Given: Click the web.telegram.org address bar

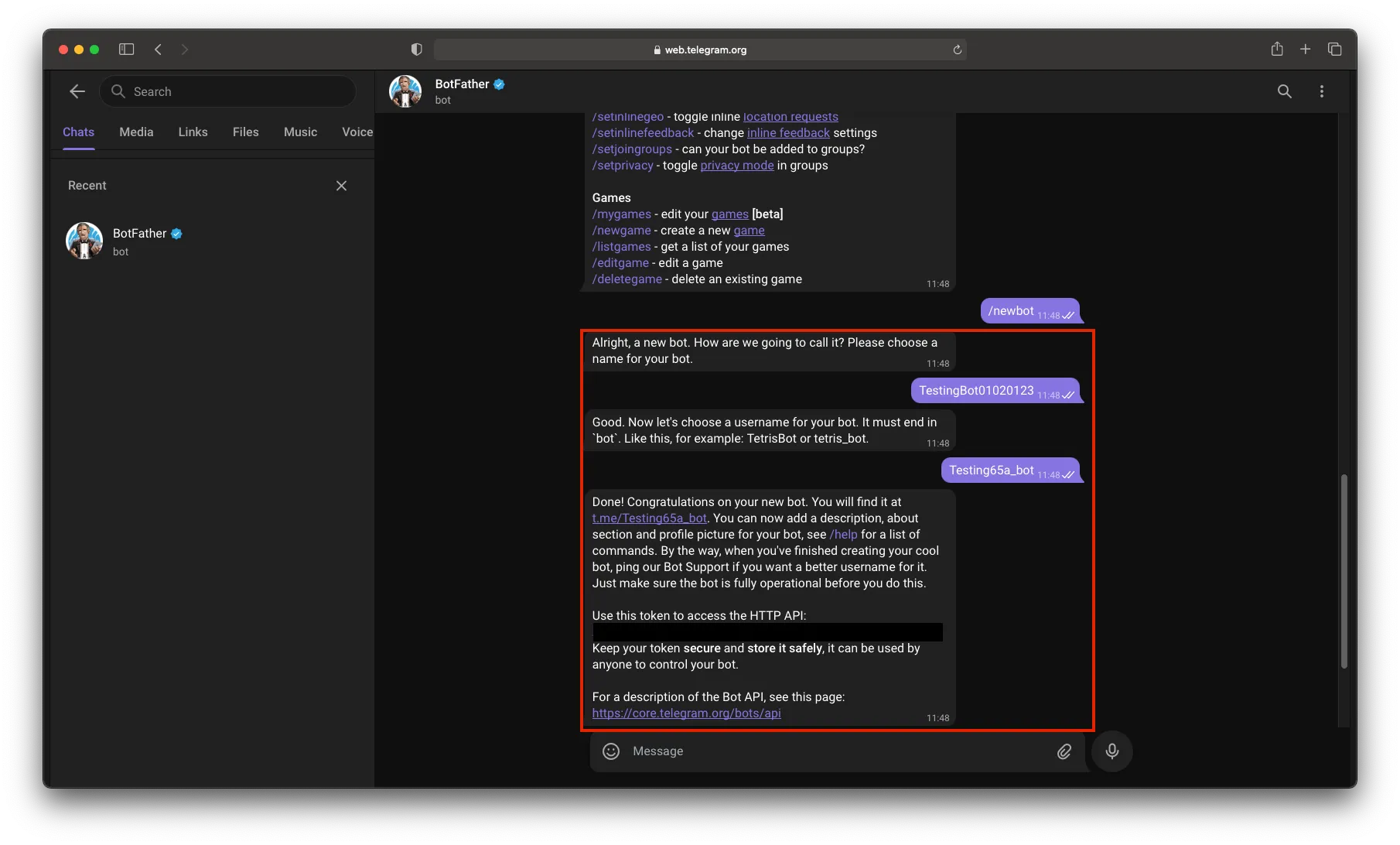Looking at the screenshot, I should click(700, 50).
